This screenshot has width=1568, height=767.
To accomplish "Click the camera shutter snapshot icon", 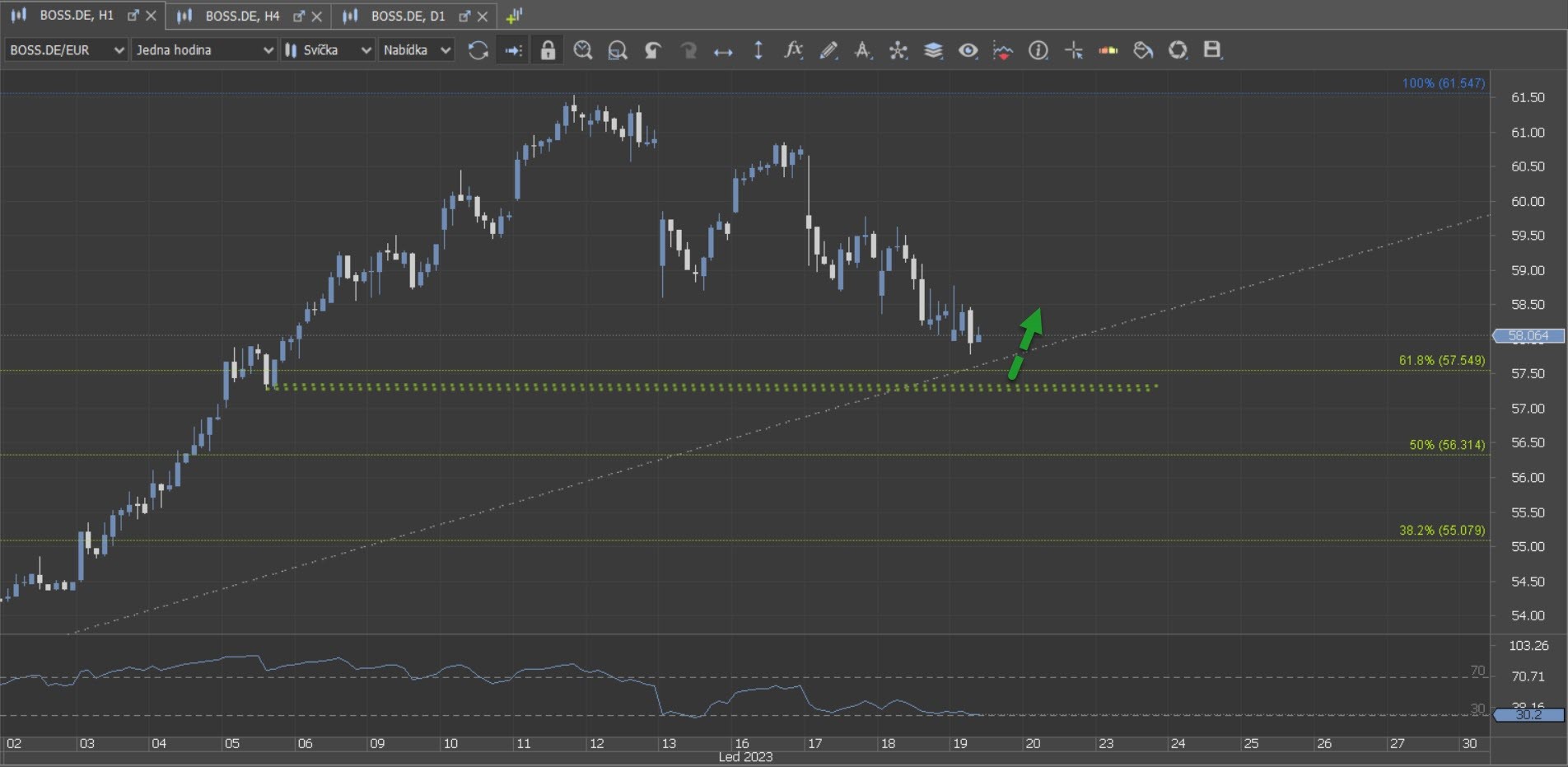I will pyautogui.click(x=1178, y=50).
